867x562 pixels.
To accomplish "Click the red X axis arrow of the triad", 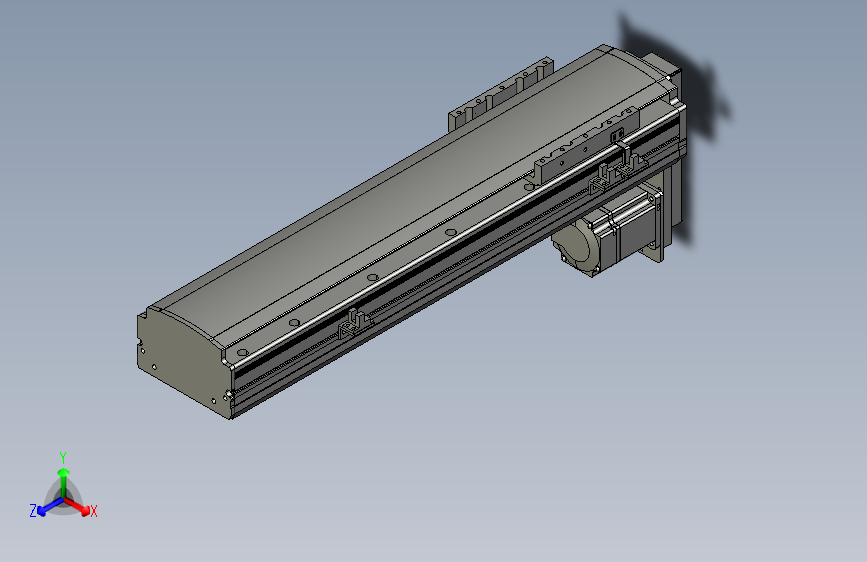I will click(78, 506).
